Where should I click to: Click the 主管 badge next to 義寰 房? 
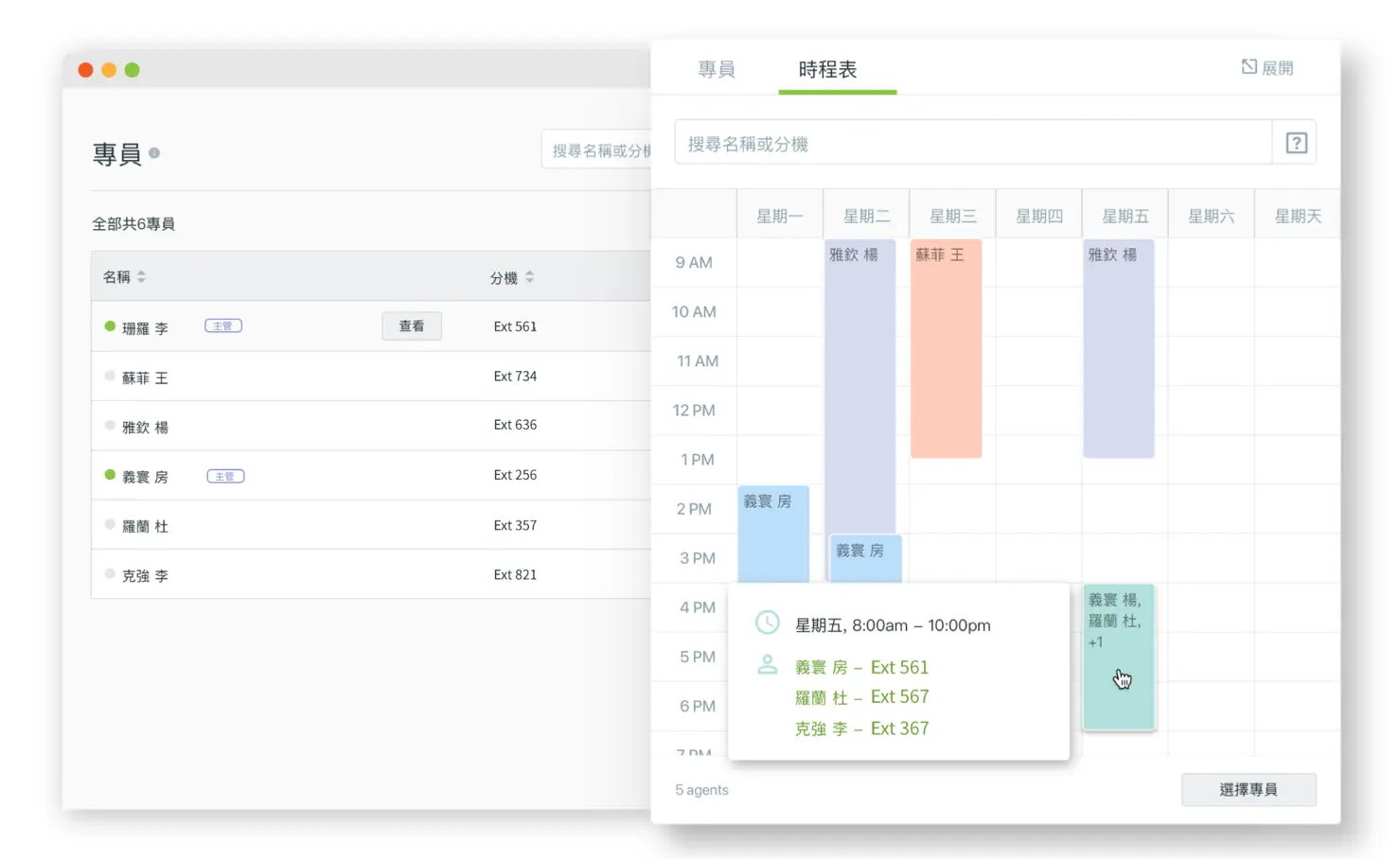(225, 476)
